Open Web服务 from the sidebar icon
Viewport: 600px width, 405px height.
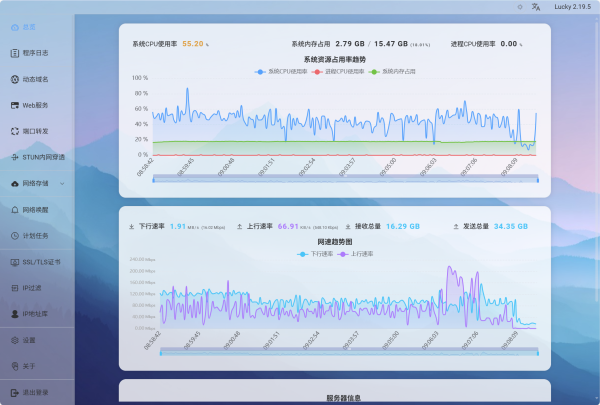tap(14, 105)
